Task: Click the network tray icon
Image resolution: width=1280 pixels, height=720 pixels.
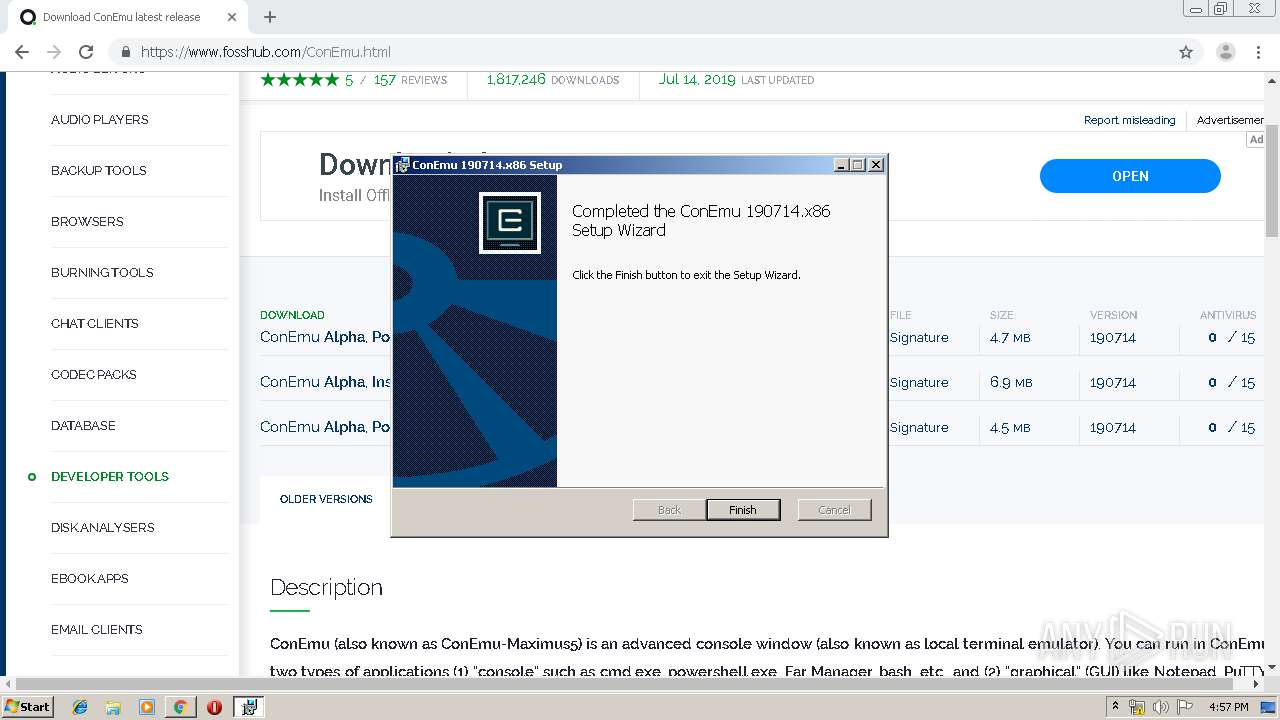Action: [1138, 707]
